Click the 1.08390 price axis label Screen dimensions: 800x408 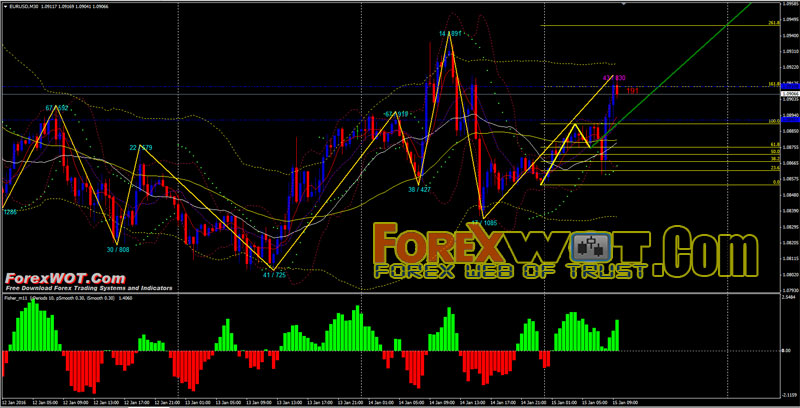[790, 211]
